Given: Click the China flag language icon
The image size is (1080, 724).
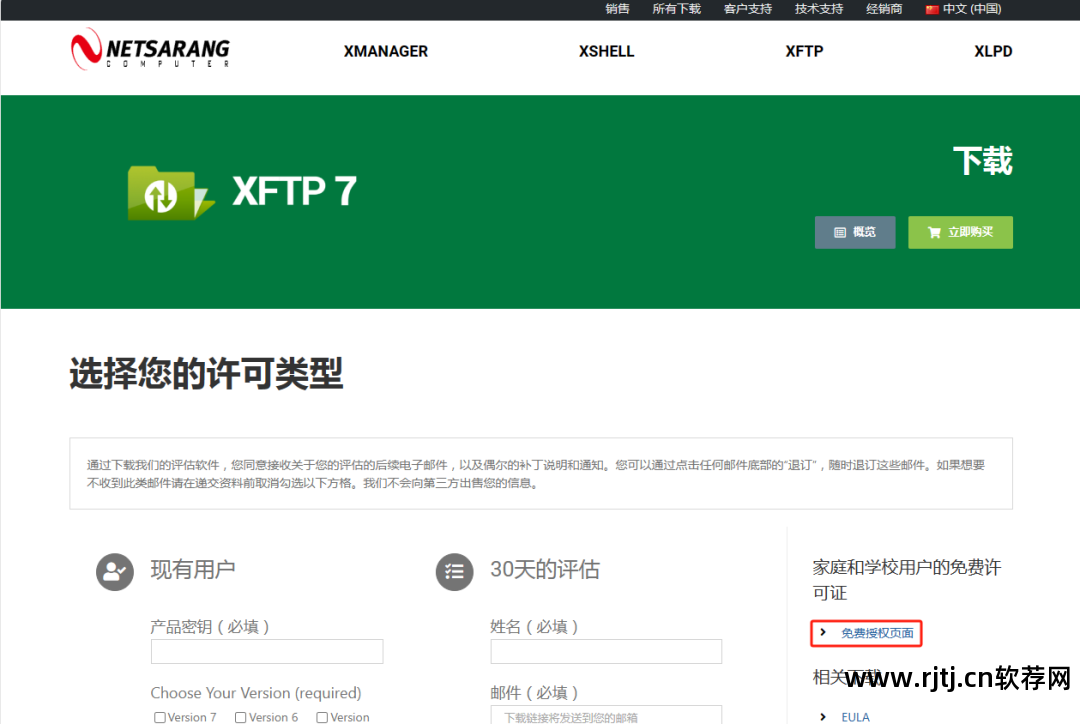Looking at the screenshot, I should tap(932, 9).
